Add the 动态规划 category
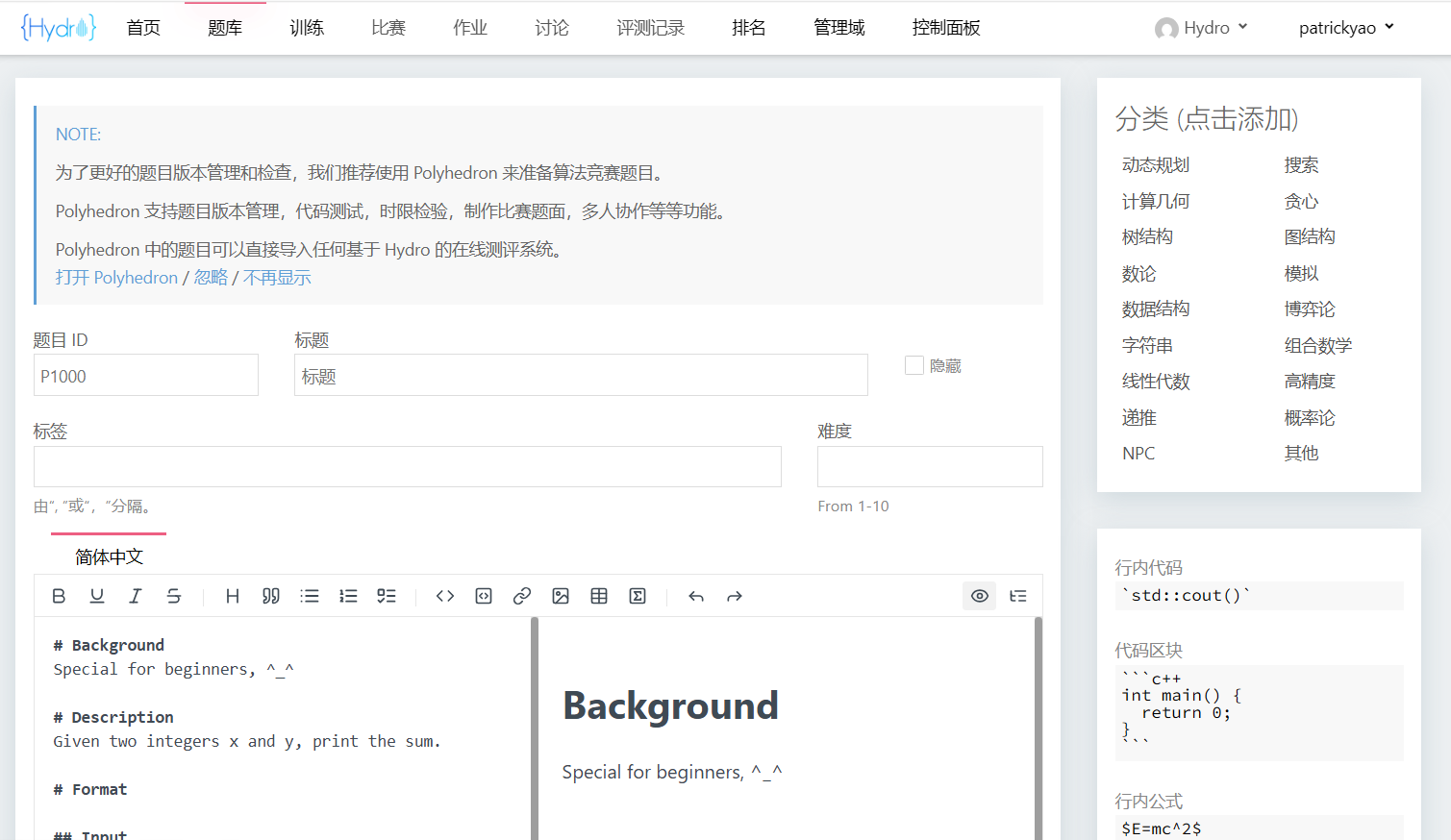This screenshot has height=840, width=1451. point(1156,165)
